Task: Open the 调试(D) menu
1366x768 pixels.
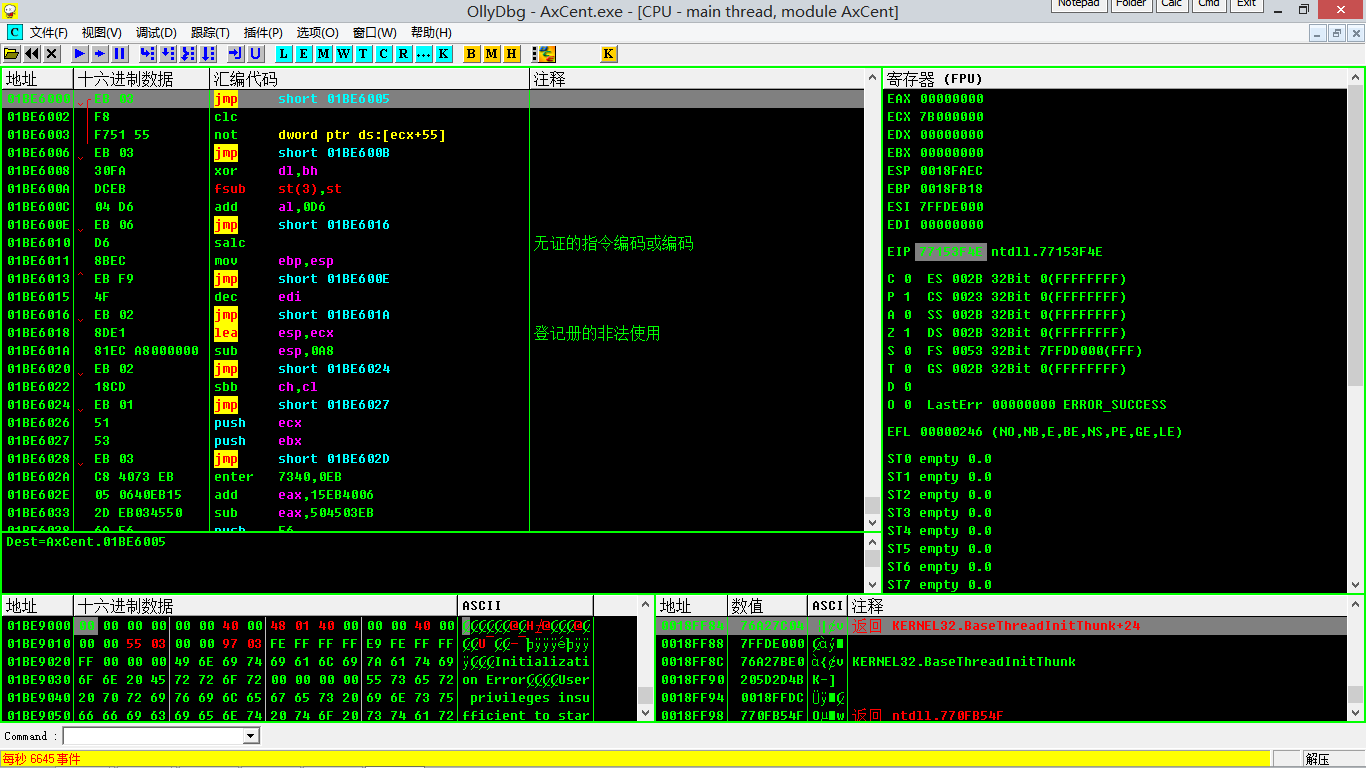Action: pos(156,33)
